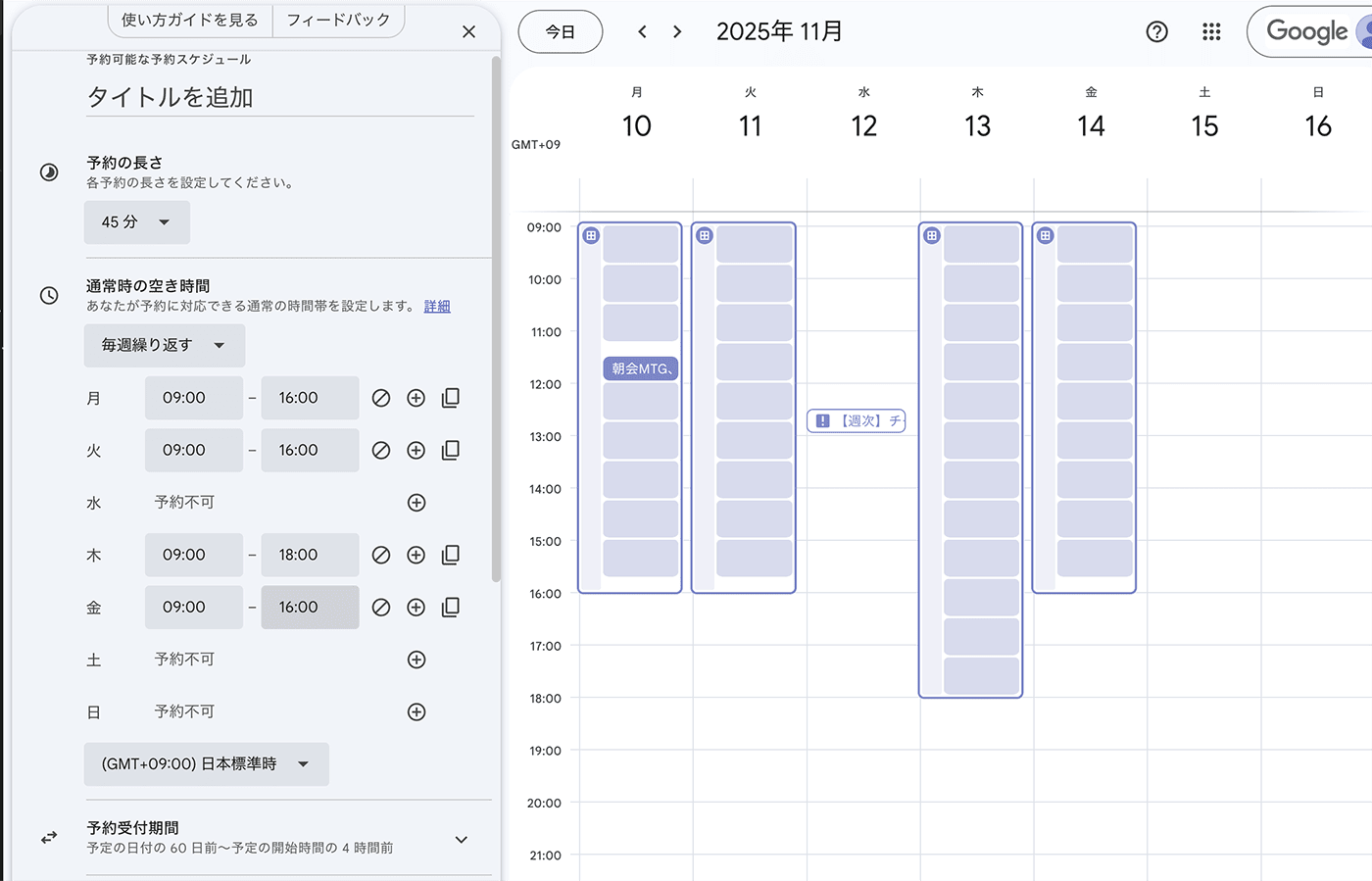1372x881 pixels.
Task: Add availability for Wednesday
Action: pyautogui.click(x=416, y=503)
